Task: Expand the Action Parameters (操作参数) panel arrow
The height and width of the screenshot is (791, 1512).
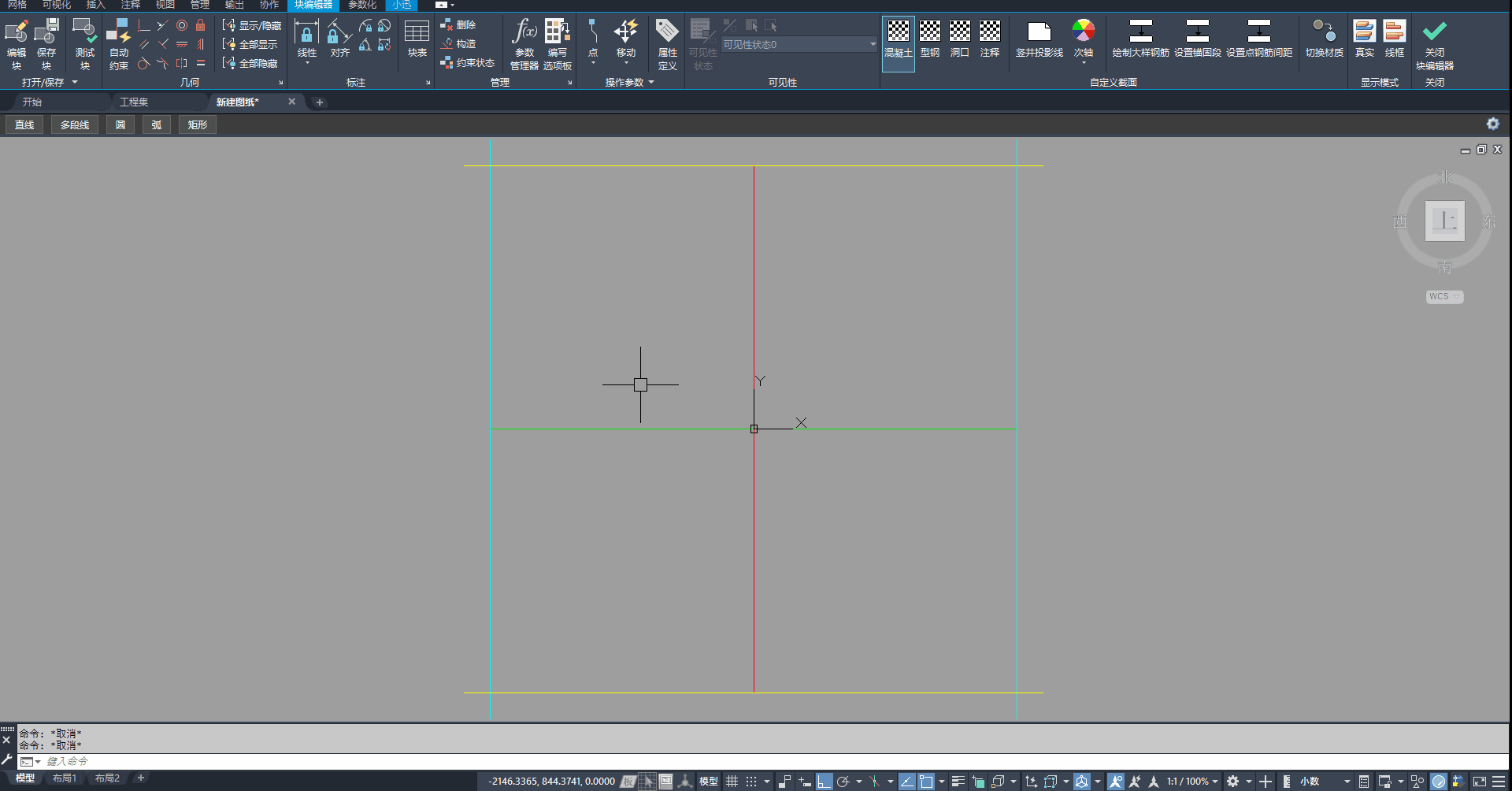Action: point(651,82)
